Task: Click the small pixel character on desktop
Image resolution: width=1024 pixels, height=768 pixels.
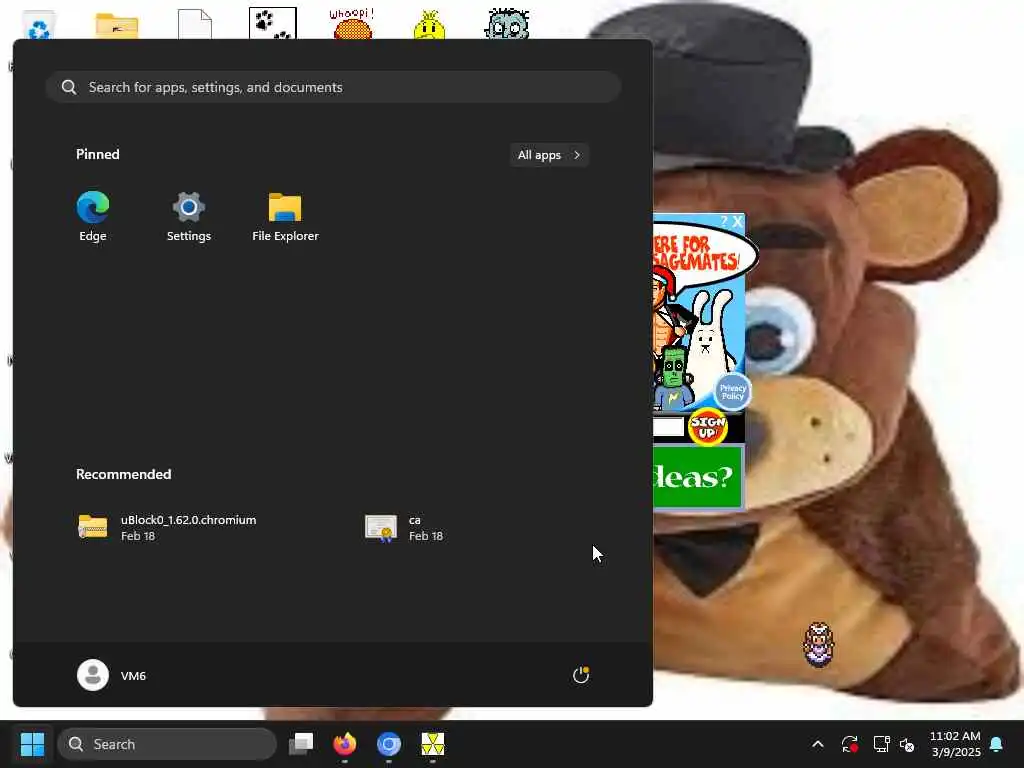Action: [x=818, y=645]
